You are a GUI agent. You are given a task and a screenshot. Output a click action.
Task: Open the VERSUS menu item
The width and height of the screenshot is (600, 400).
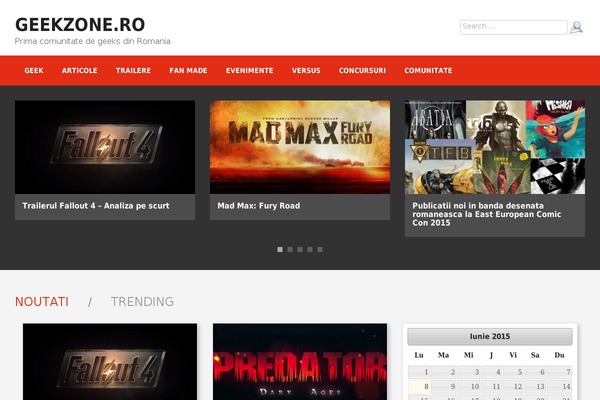tap(306, 71)
